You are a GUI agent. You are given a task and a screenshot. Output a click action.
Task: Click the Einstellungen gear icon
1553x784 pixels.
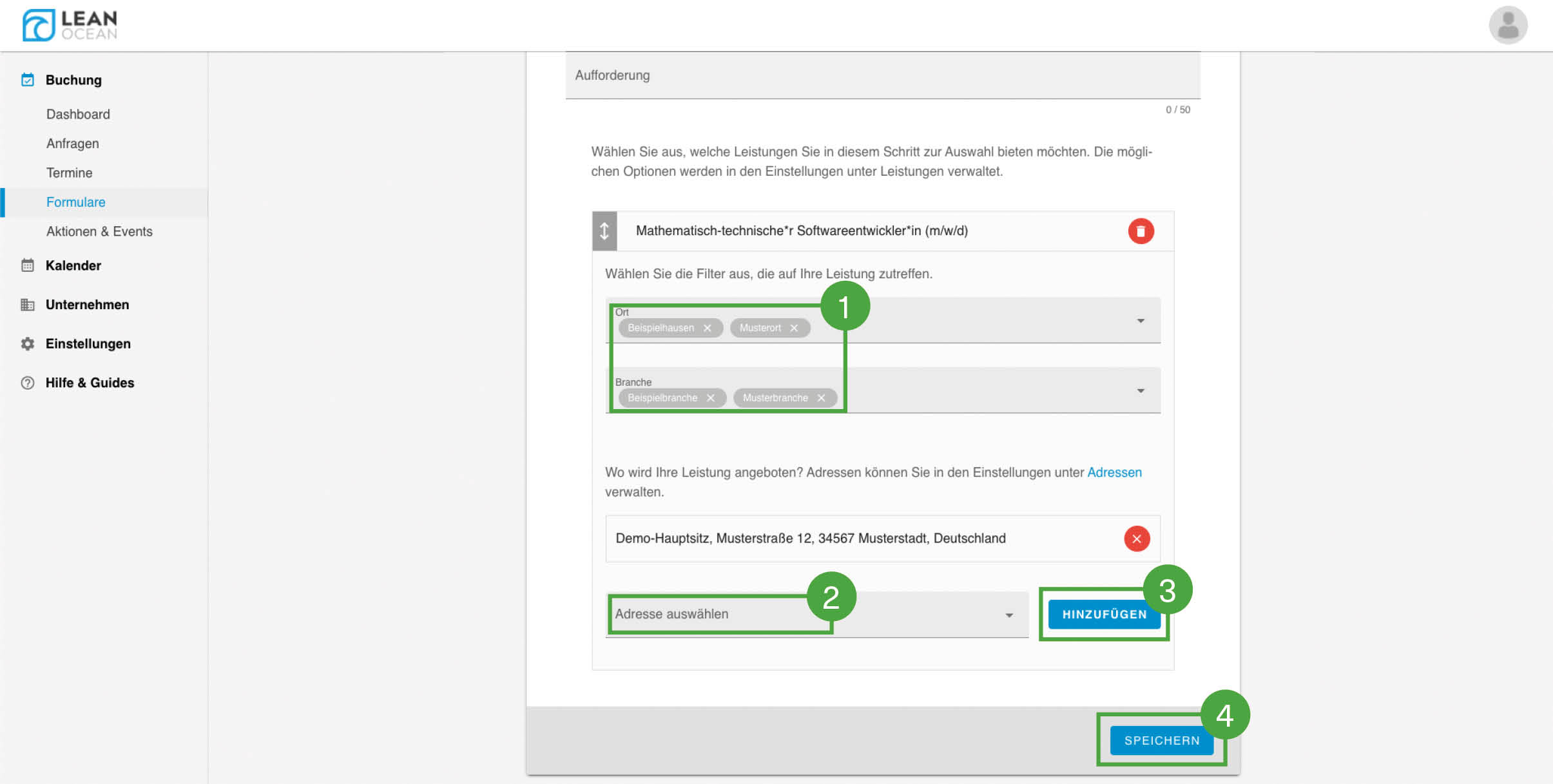pos(27,344)
